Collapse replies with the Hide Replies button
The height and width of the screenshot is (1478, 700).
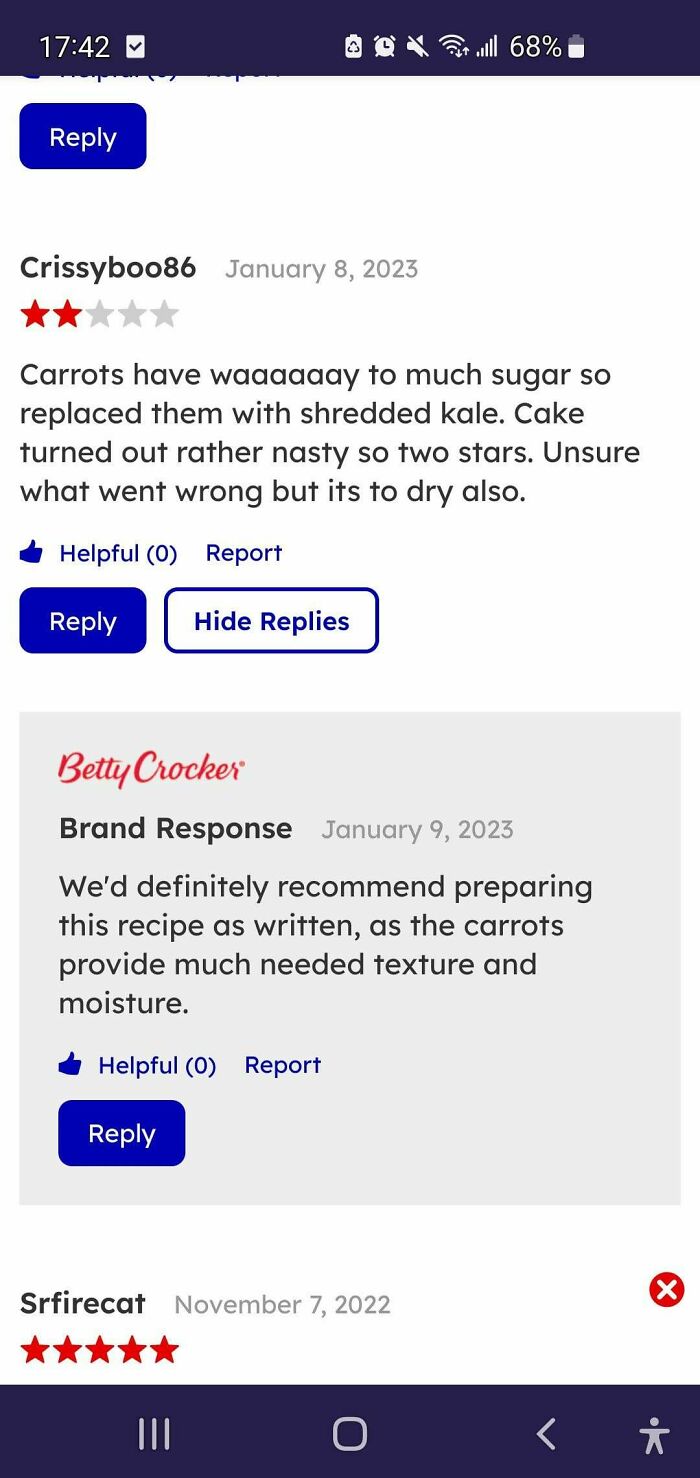pyautogui.click(x=271, y=621)
